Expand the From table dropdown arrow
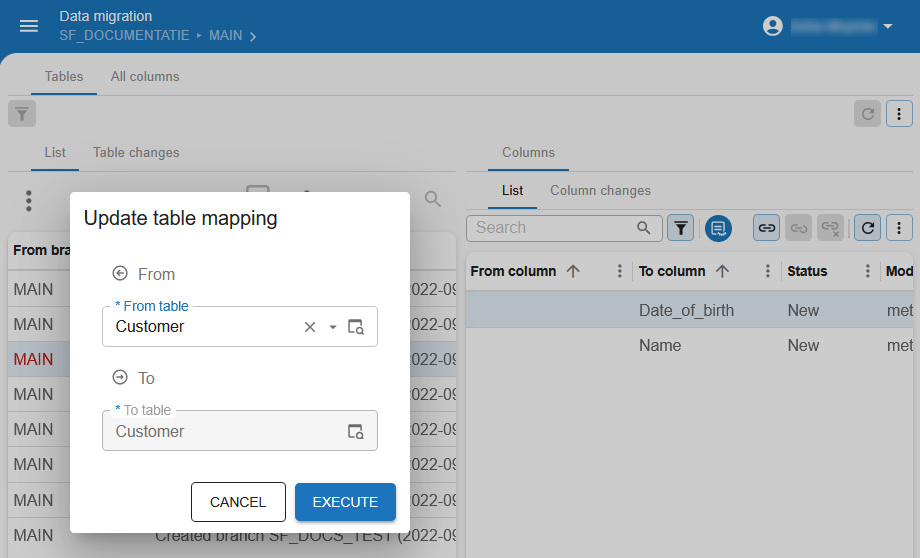This screenshot has width=920, height=558. (x=333, y=327)
